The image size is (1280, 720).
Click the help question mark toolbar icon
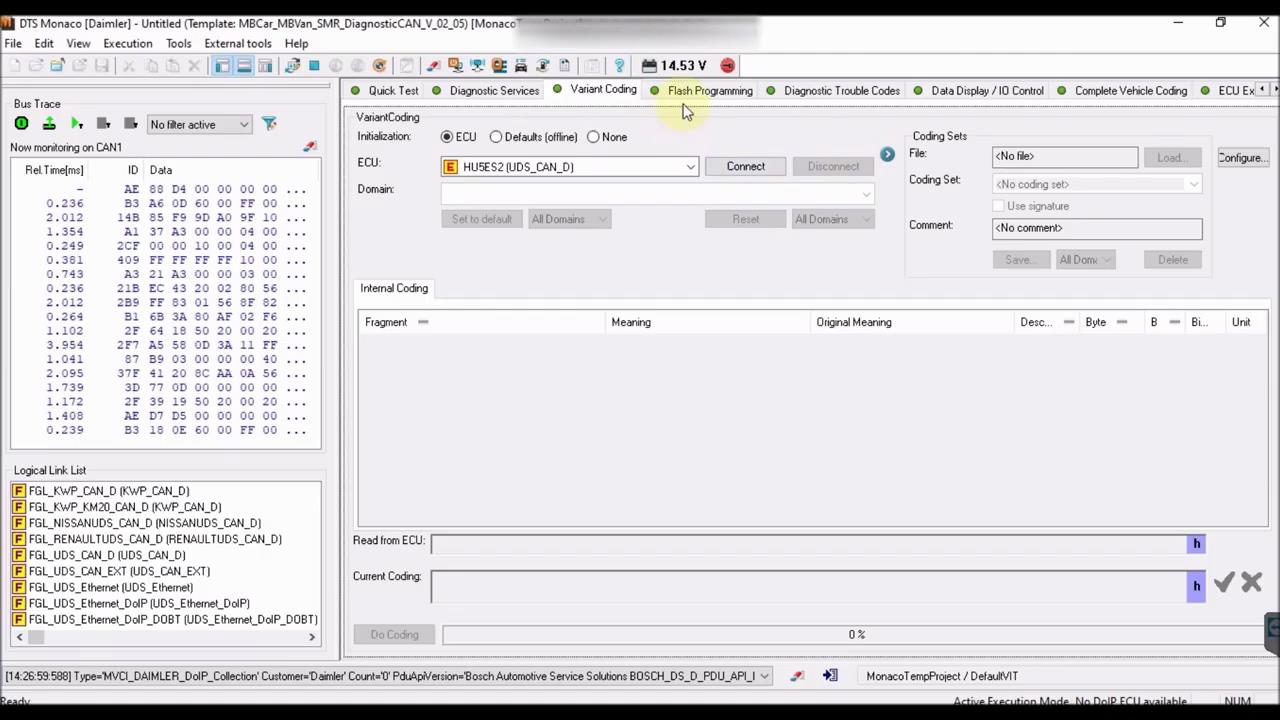[x=619, y=66]
